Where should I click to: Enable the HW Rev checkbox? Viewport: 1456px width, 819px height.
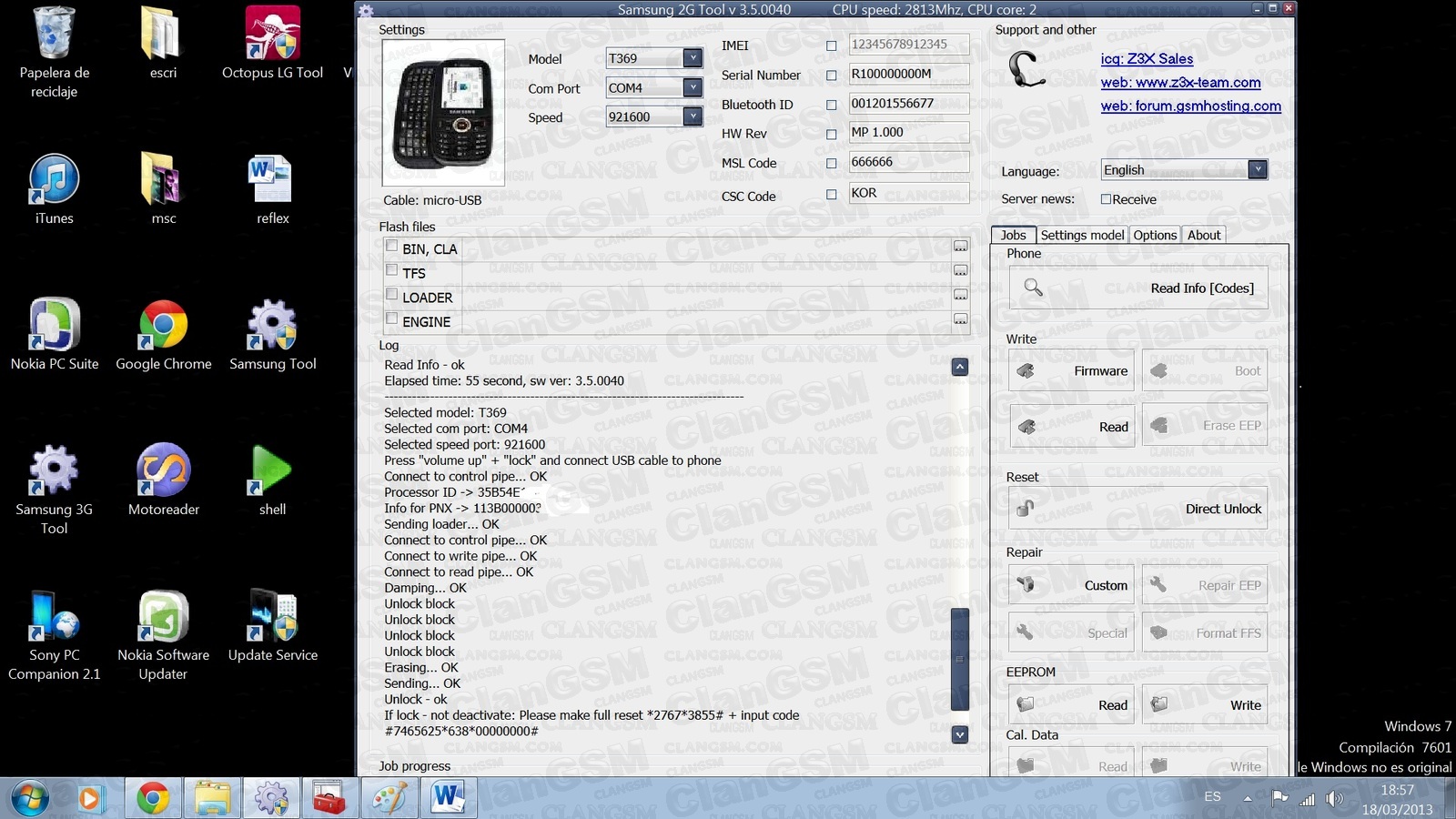831,134
